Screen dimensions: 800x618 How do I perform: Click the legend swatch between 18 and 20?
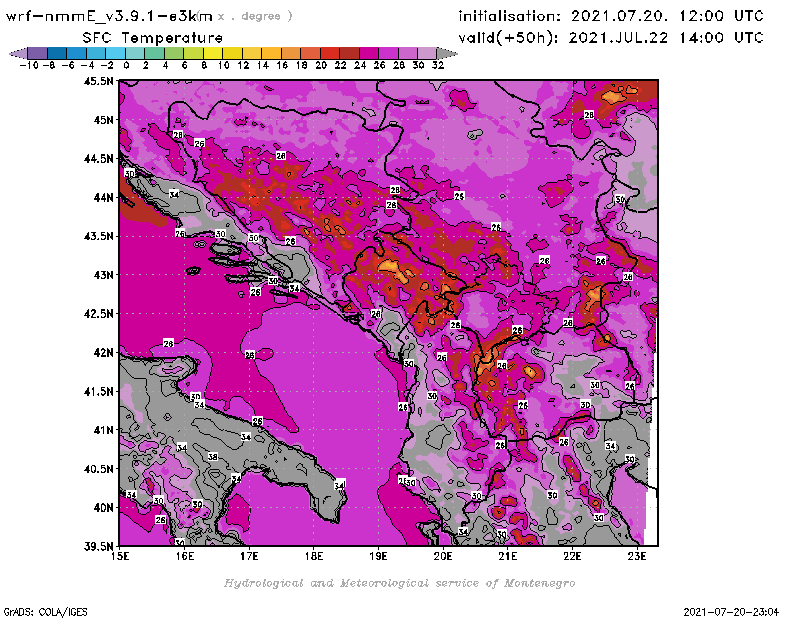tap(310, 53)
